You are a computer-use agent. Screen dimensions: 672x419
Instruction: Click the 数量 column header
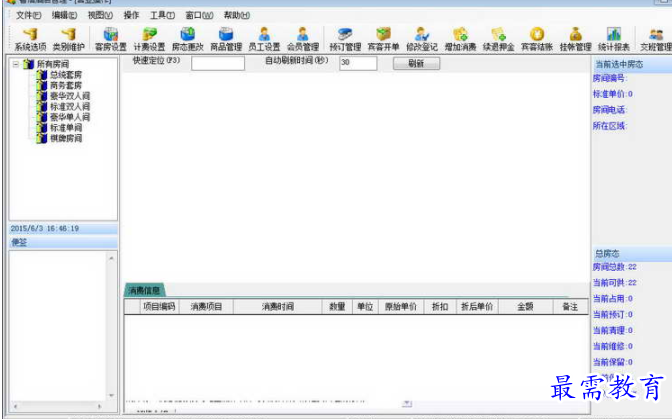pos(337,307)
